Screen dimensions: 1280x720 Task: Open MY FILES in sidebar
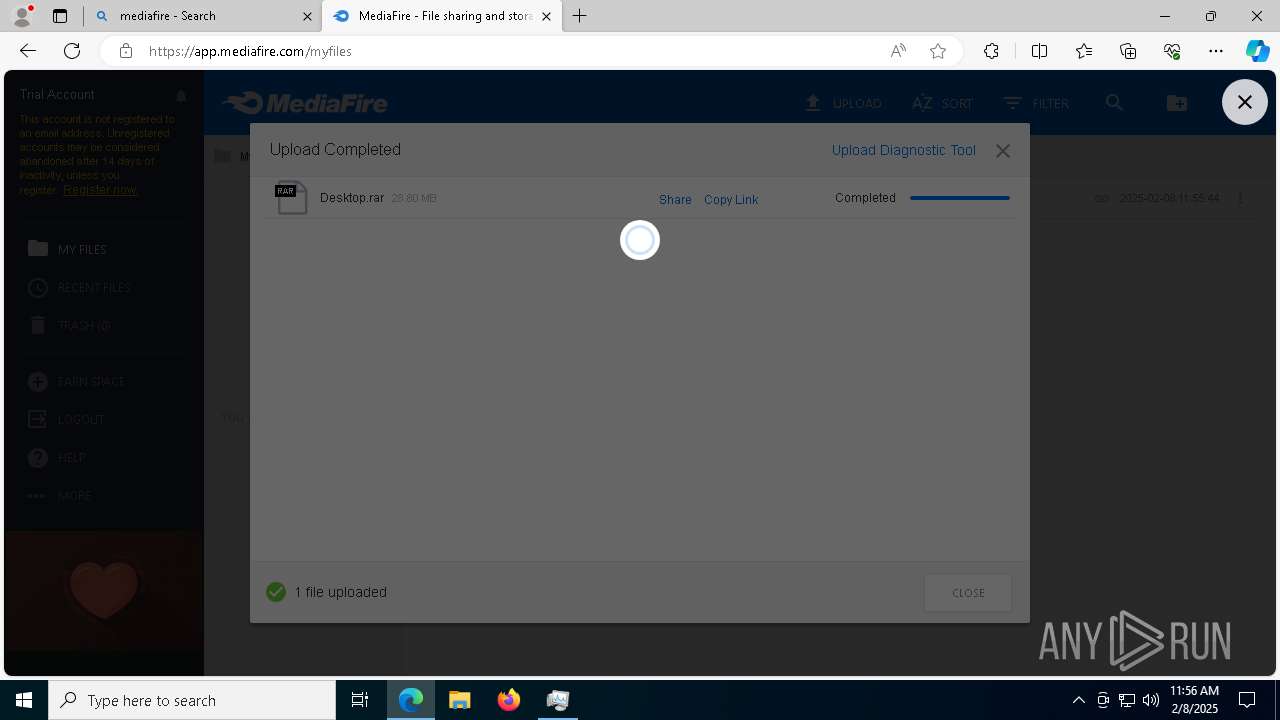point(68,249)
